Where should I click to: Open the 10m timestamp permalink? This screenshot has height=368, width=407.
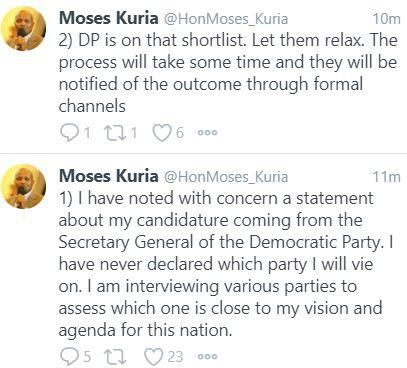point(386,19)
